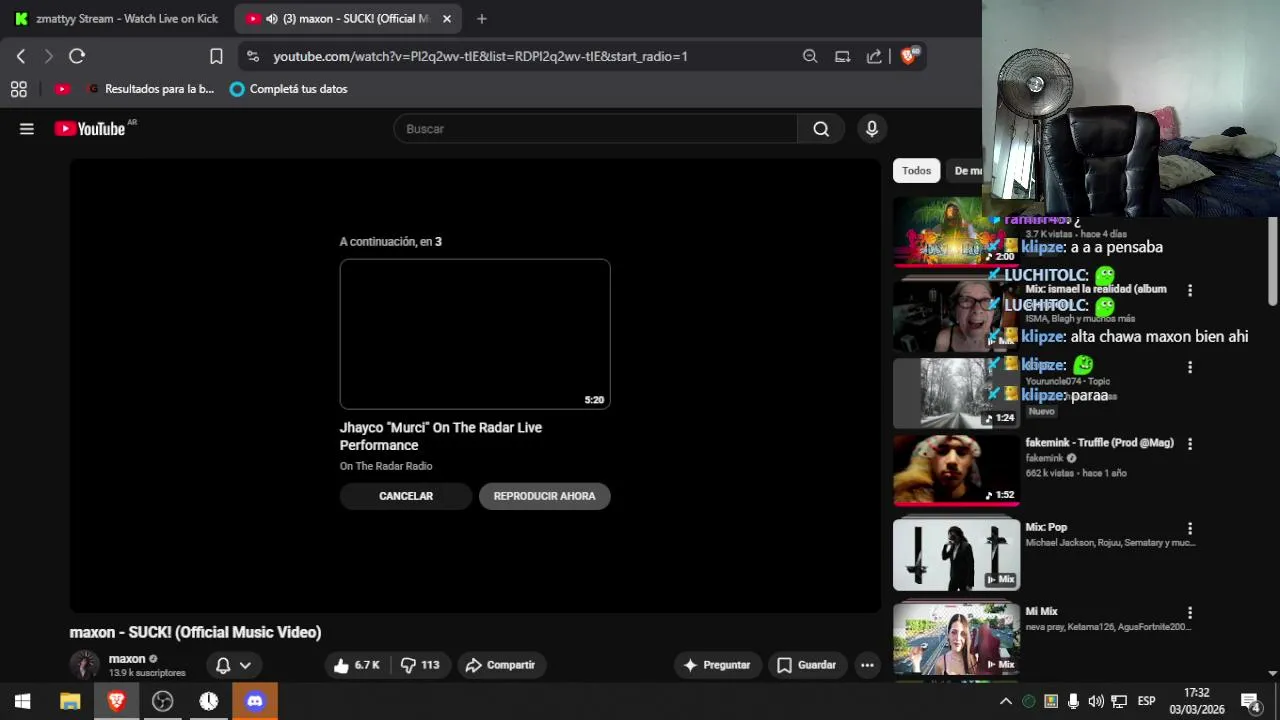Open options menu for Mix: ismael la realidad
1280x720 pixels.
(x=1190, y=291)
